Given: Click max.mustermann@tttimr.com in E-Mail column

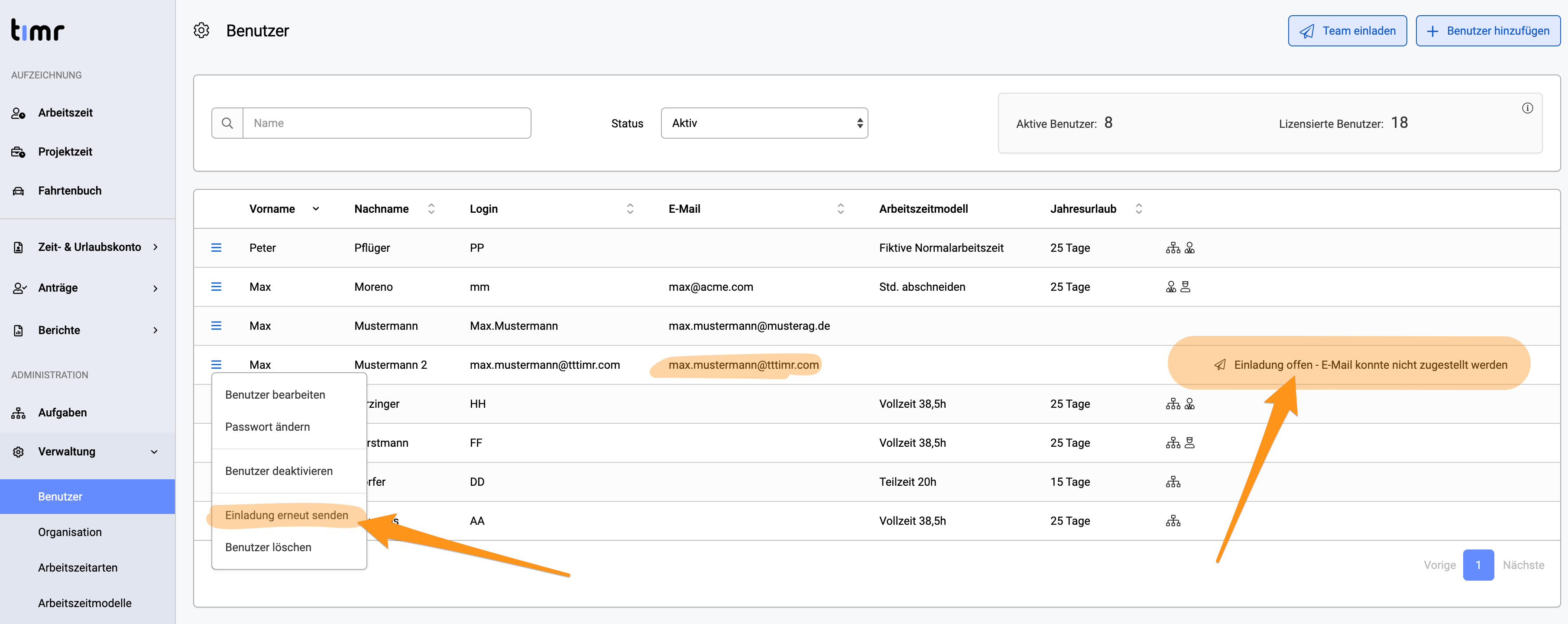Looking at the screenshot, I should click(x=743, y=365).
